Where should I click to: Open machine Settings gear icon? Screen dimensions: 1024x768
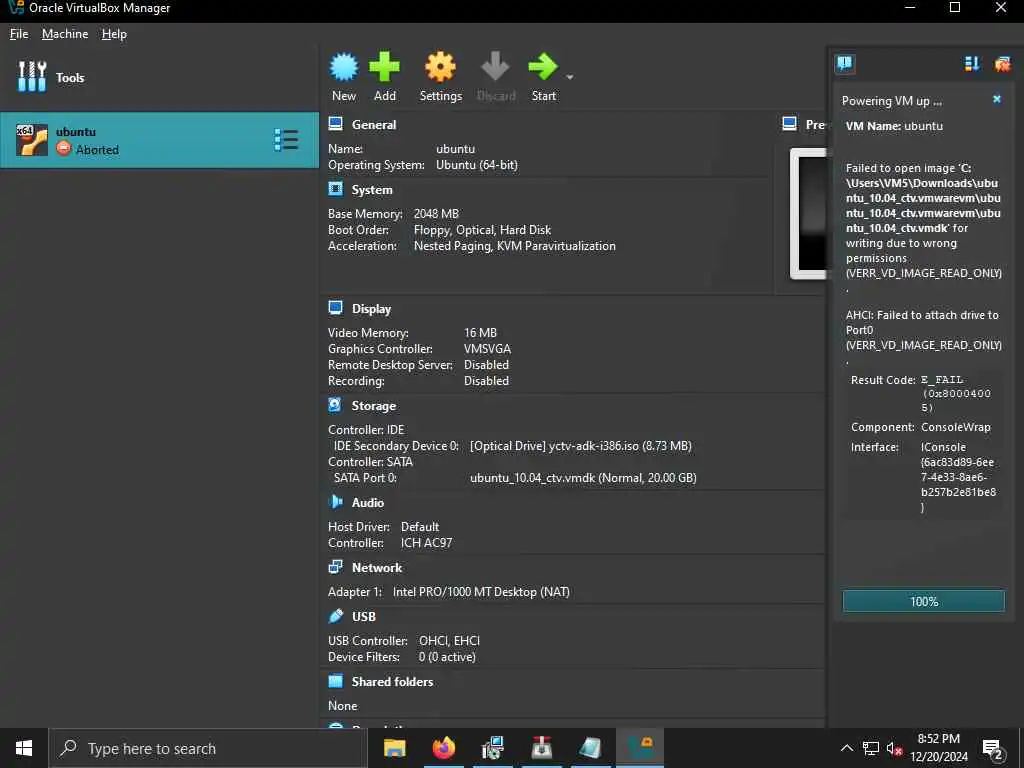point(440,67)
